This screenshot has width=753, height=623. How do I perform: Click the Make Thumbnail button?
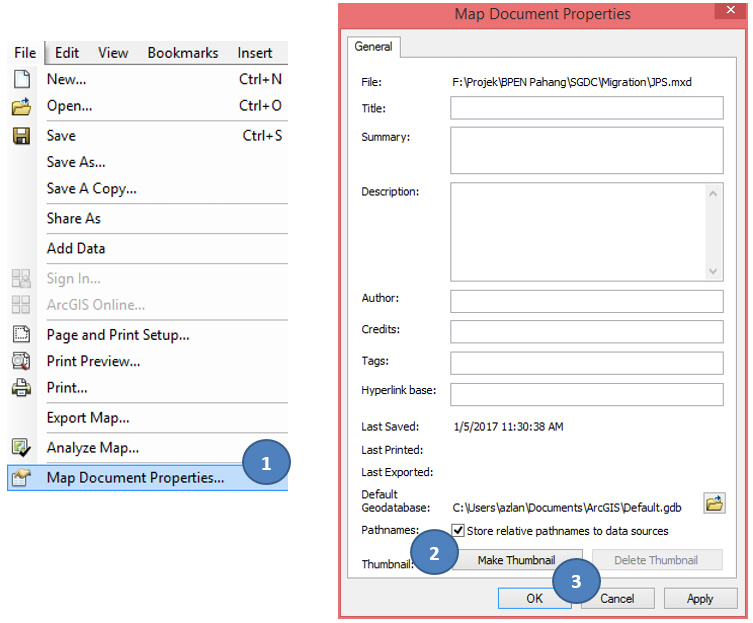(x=517, y=560)
